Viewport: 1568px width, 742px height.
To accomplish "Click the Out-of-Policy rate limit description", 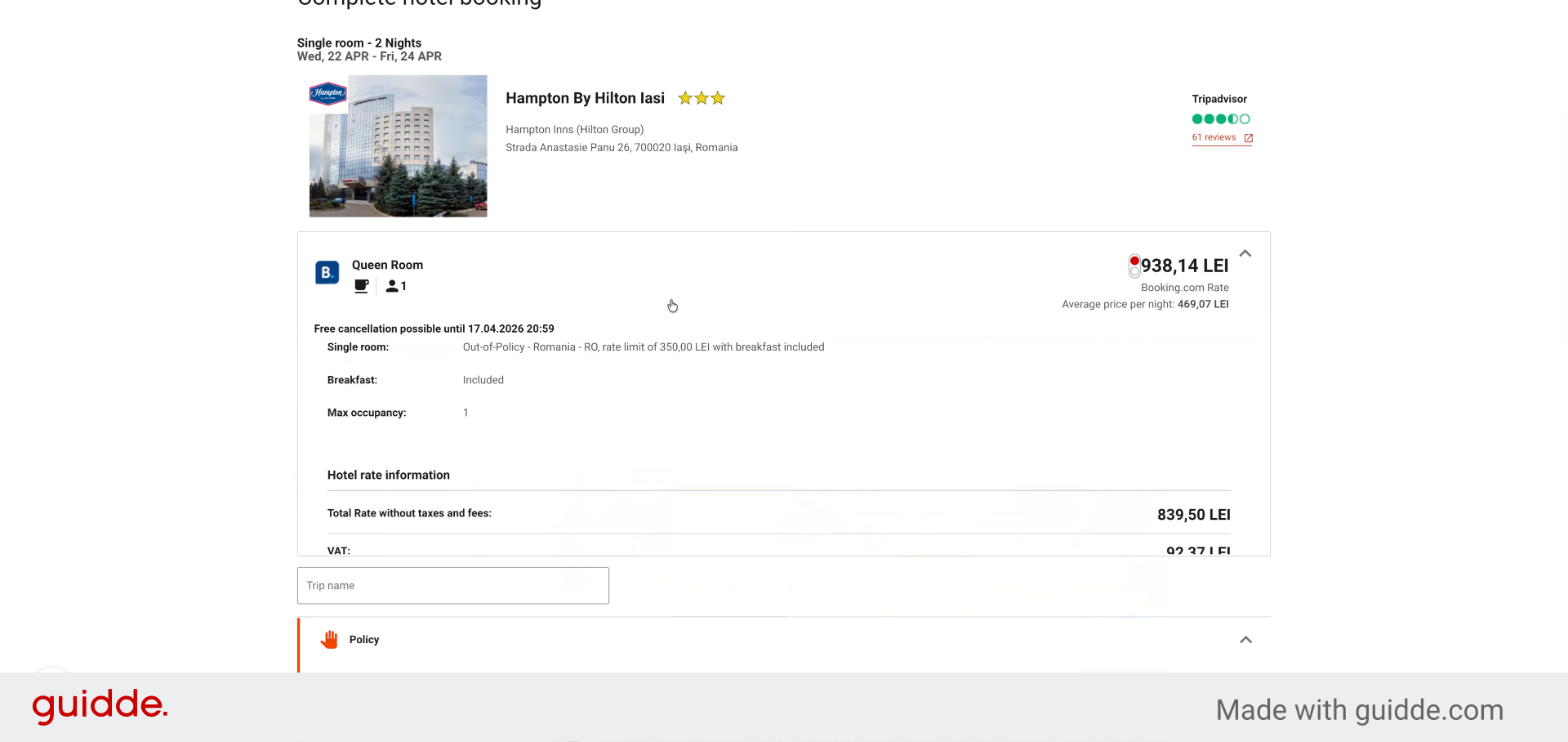I will (x=644, y=347).
